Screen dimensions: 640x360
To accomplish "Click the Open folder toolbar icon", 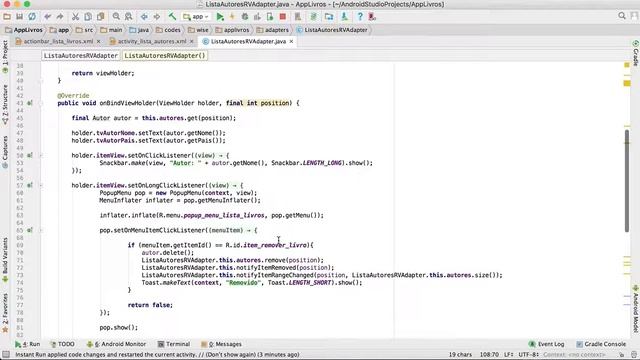I will click(7, 17).
